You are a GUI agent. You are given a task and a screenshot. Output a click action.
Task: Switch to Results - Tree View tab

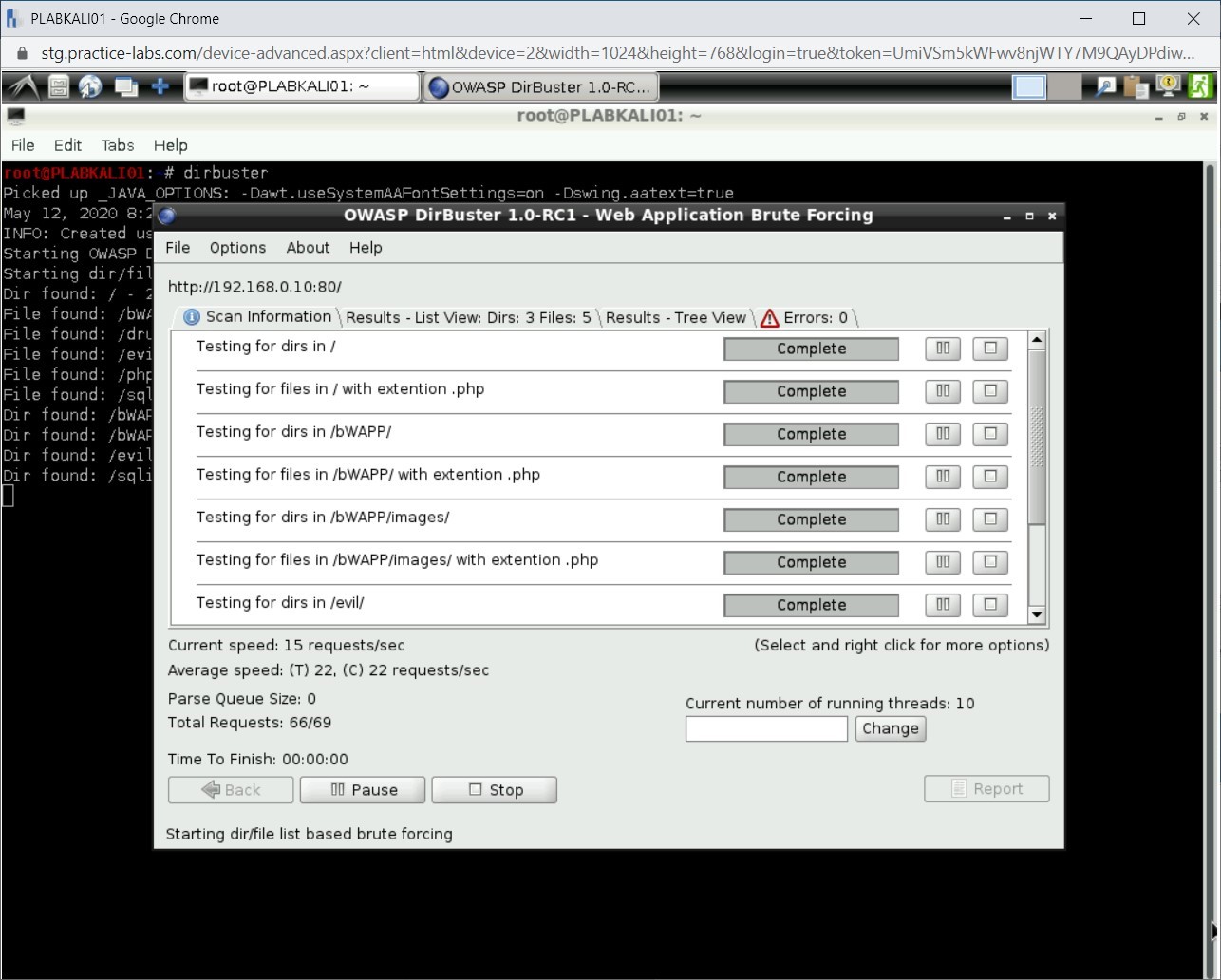coord(675,318)
